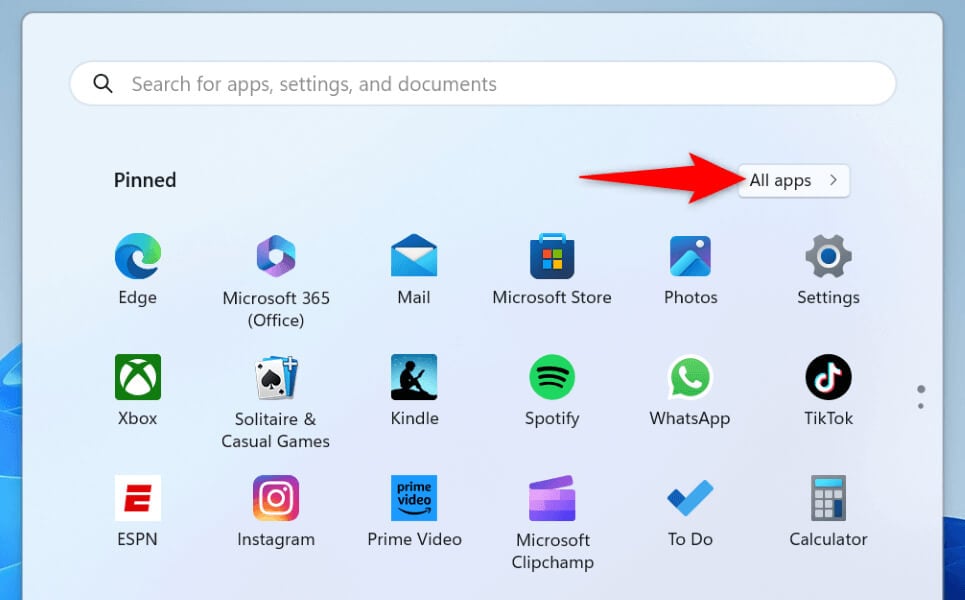This screenshot has height=600, width=965.
Task: Open the Microsoft Store icon
Action: tap(552, 256)
